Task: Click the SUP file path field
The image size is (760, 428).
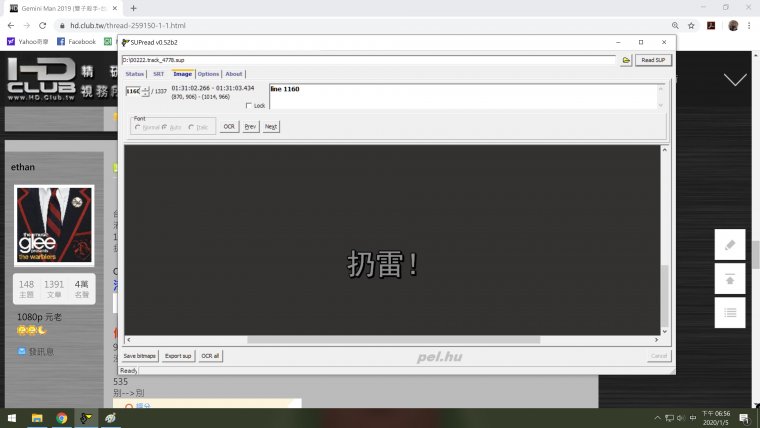Action: coord(368,60)
